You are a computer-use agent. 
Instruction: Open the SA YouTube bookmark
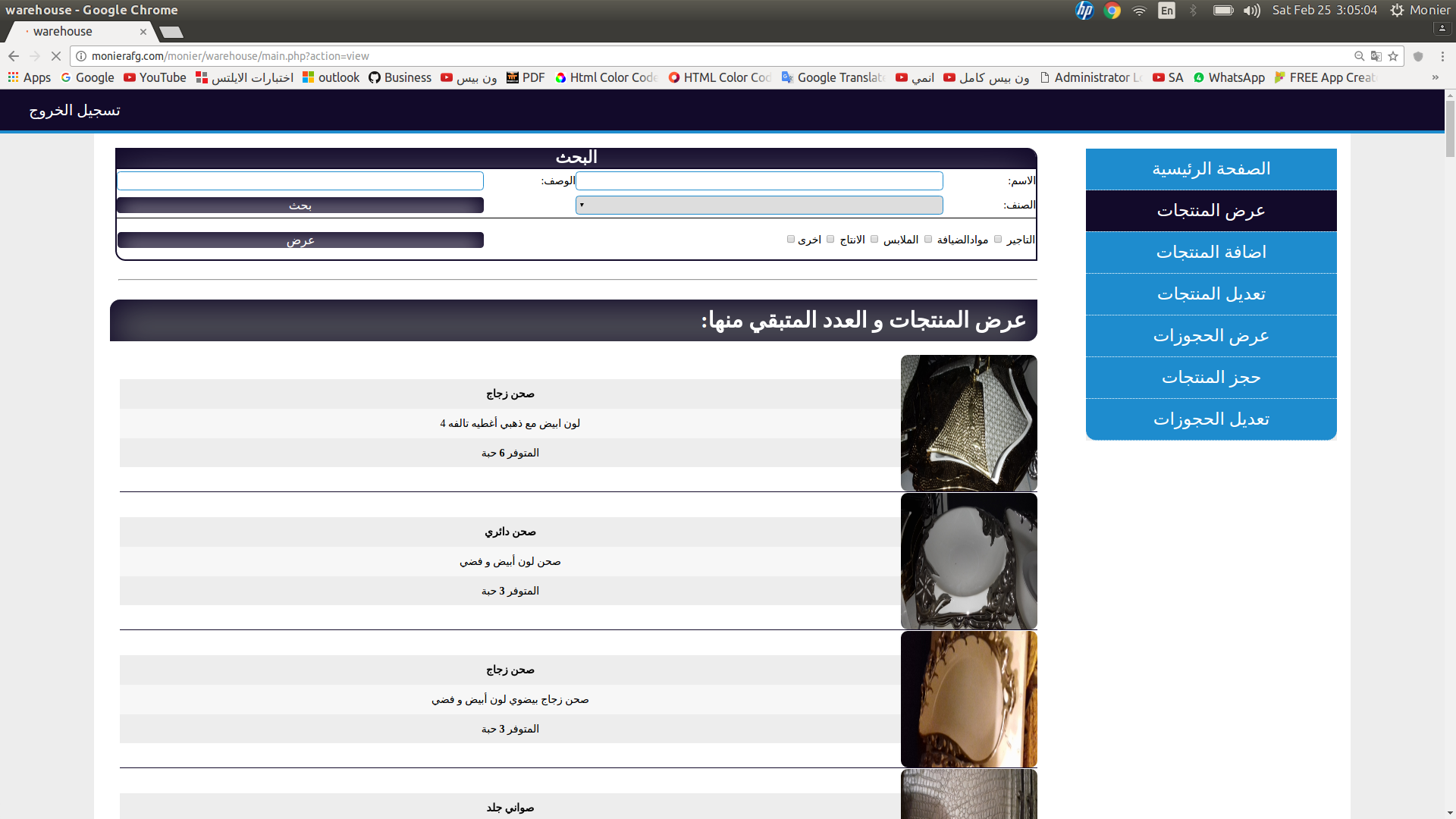tap(1168, 77)
